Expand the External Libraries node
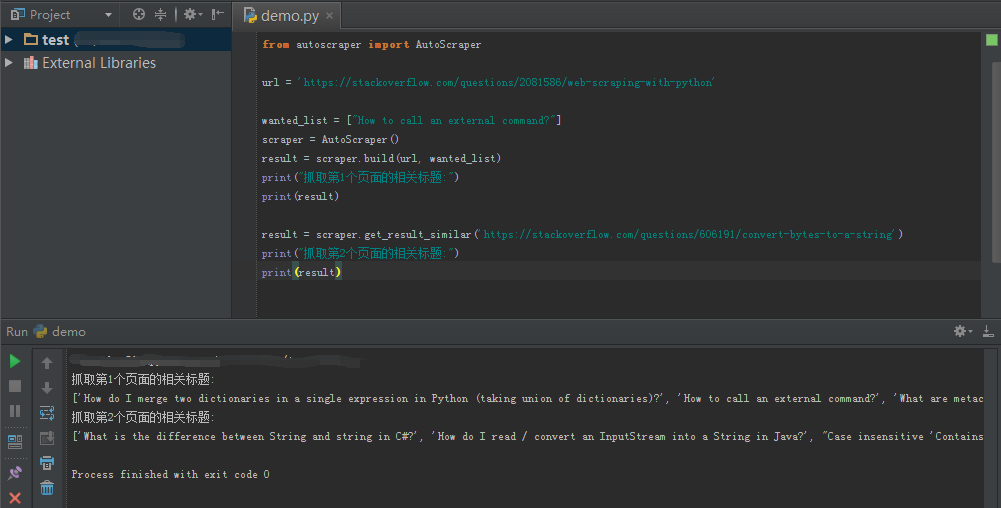Screen dimensions: 1001x508 8,63
